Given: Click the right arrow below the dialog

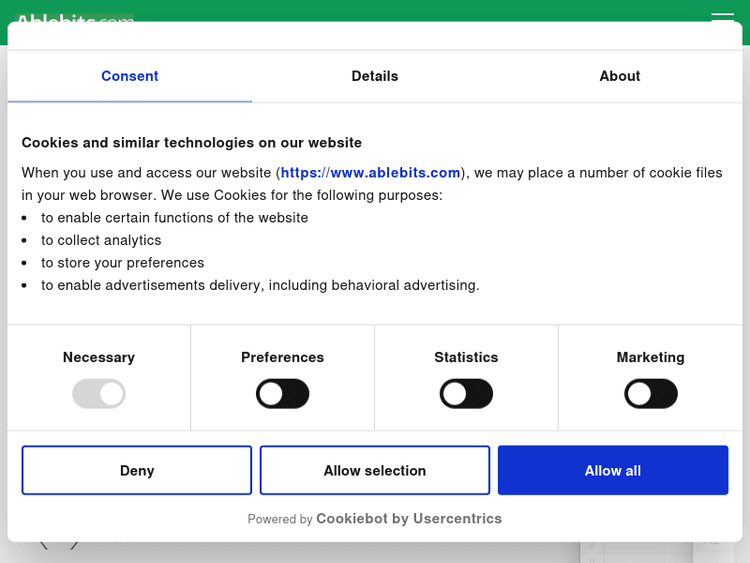Looking at the screenshot, I should [x=74, y=545].
